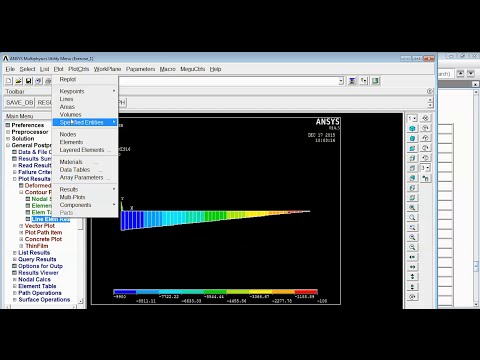480x360 pixels.
Task: Select the Front View icon
Action: [x=412, y=148]
